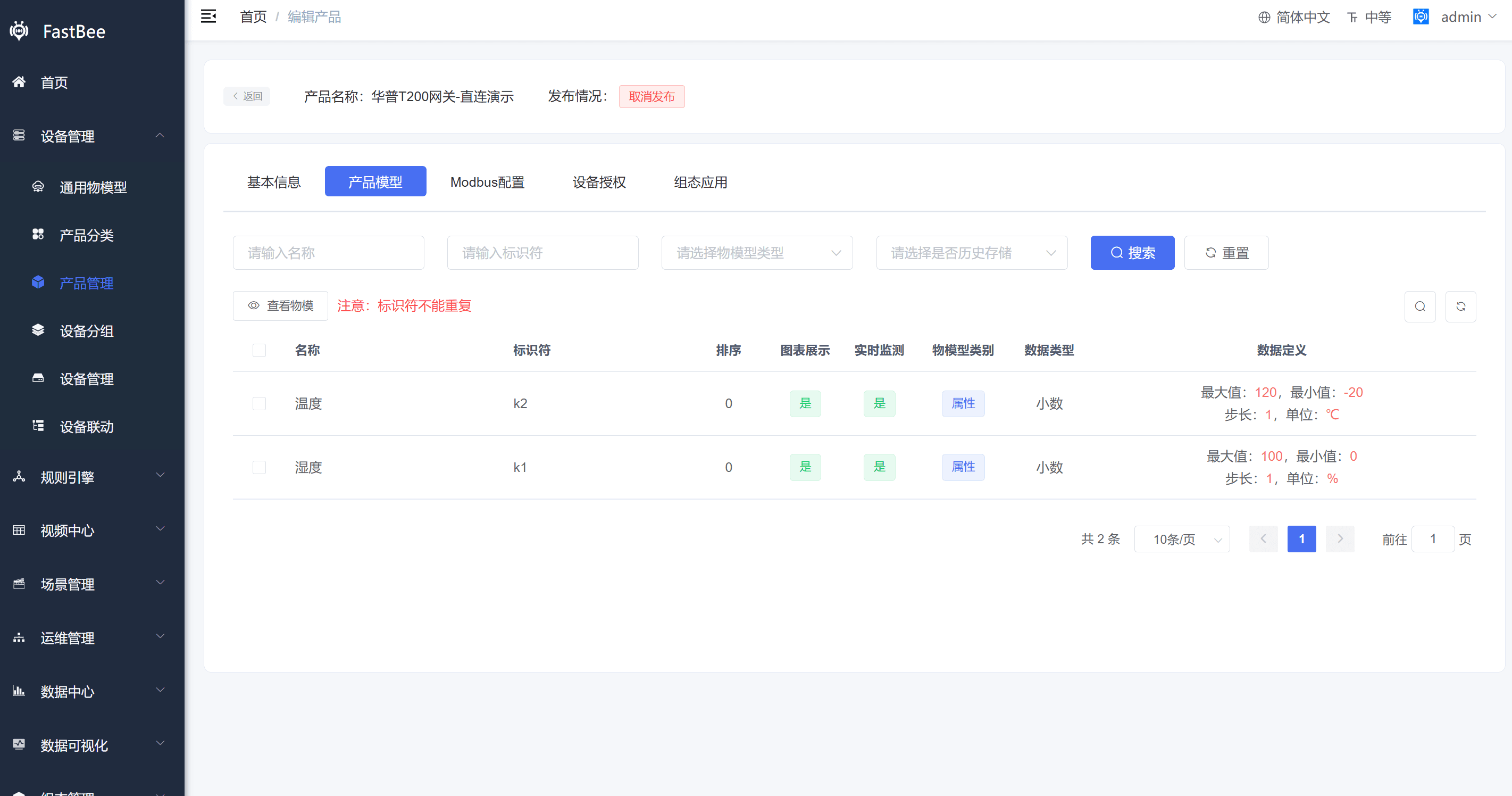Viewport: 1512px width, 796px height.
Task: Expand the 规则引擎 sidebar menu
Action: pyautogui.click(x=92, y=477)
